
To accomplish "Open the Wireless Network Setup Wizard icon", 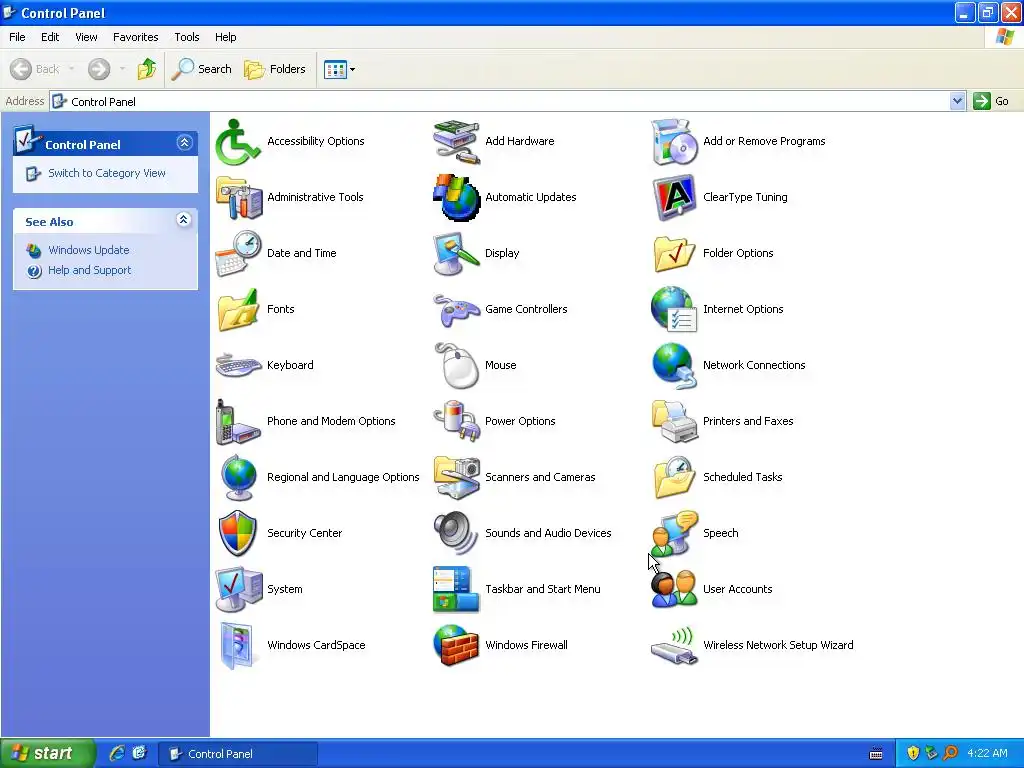I will pyautogui.click(x=674, y=646).
